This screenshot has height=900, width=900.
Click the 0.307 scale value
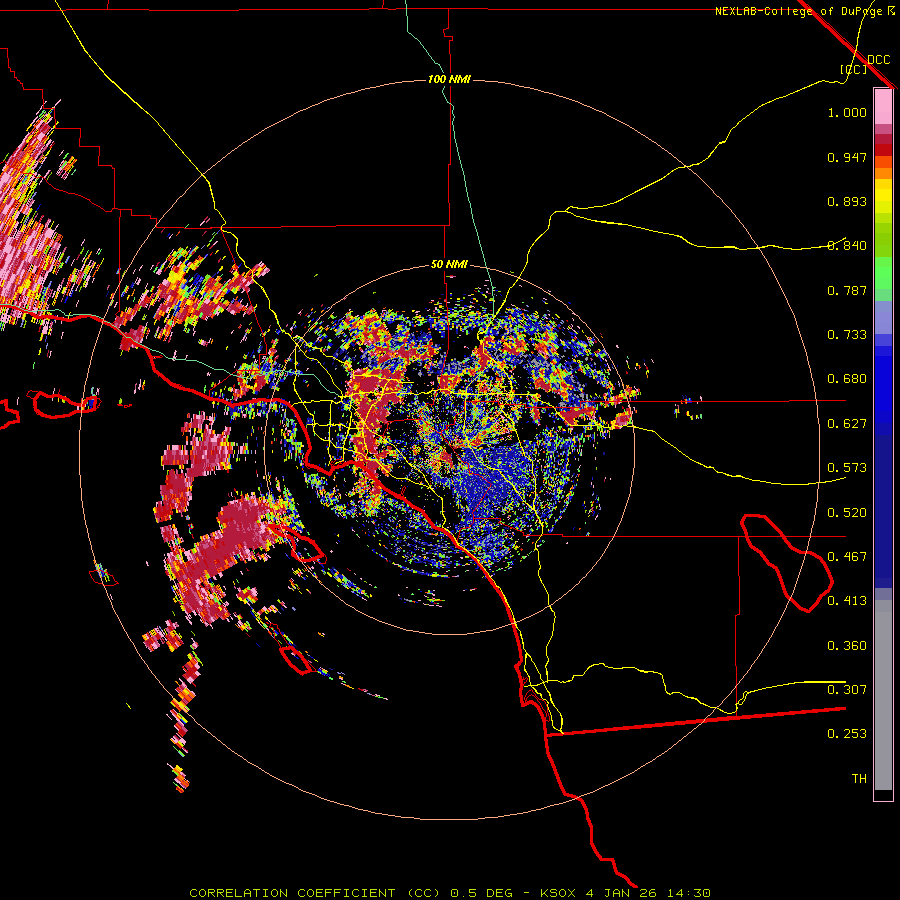[847, 690]
